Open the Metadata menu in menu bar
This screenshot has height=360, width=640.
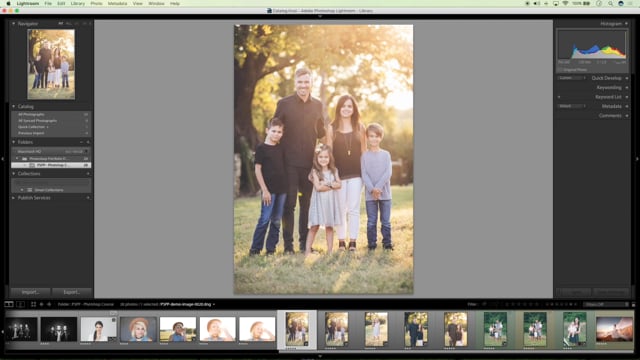click(x=118, y=3)
